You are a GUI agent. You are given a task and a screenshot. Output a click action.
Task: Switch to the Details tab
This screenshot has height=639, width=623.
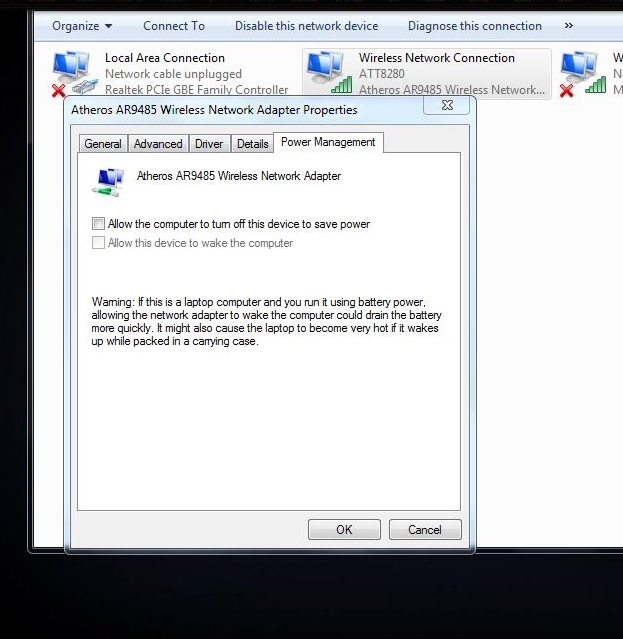pos(253,144)
